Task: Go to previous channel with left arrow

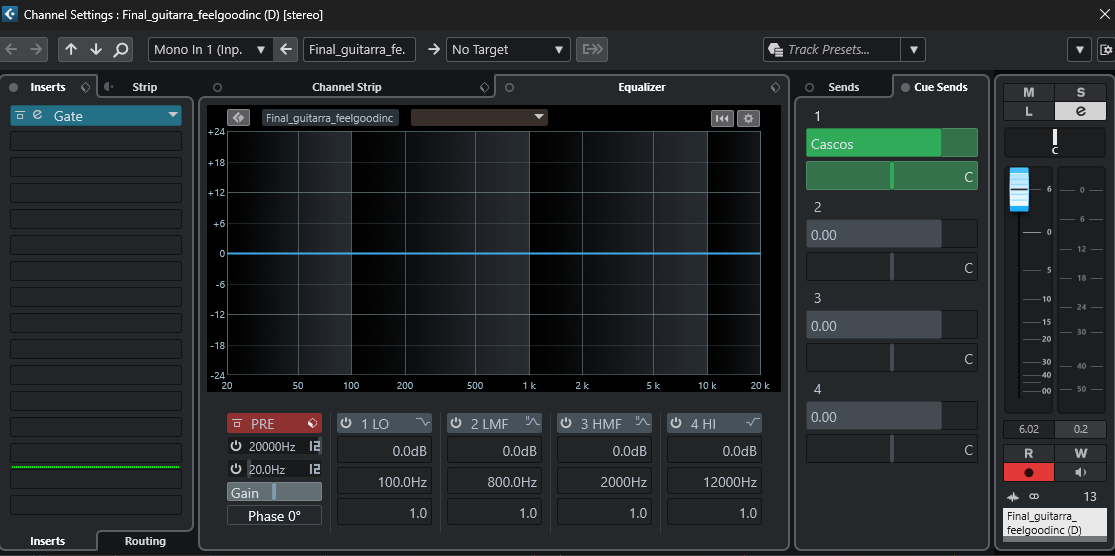Action: [11, 49]
